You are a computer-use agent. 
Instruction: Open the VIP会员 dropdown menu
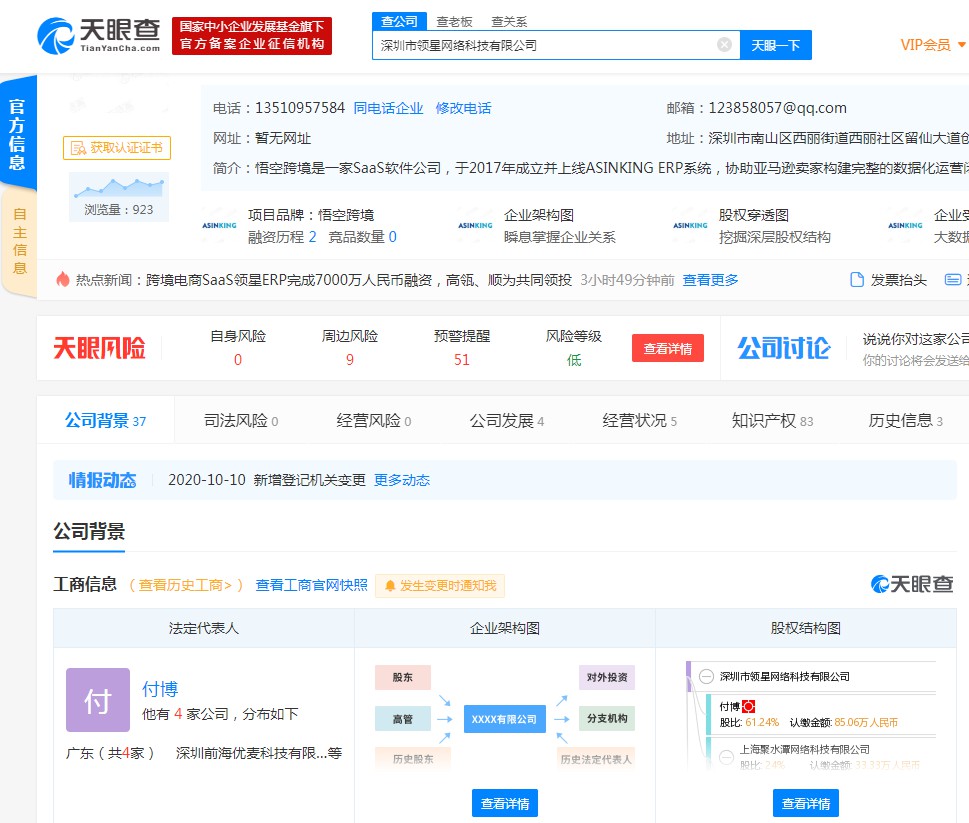tap(933, 45)
